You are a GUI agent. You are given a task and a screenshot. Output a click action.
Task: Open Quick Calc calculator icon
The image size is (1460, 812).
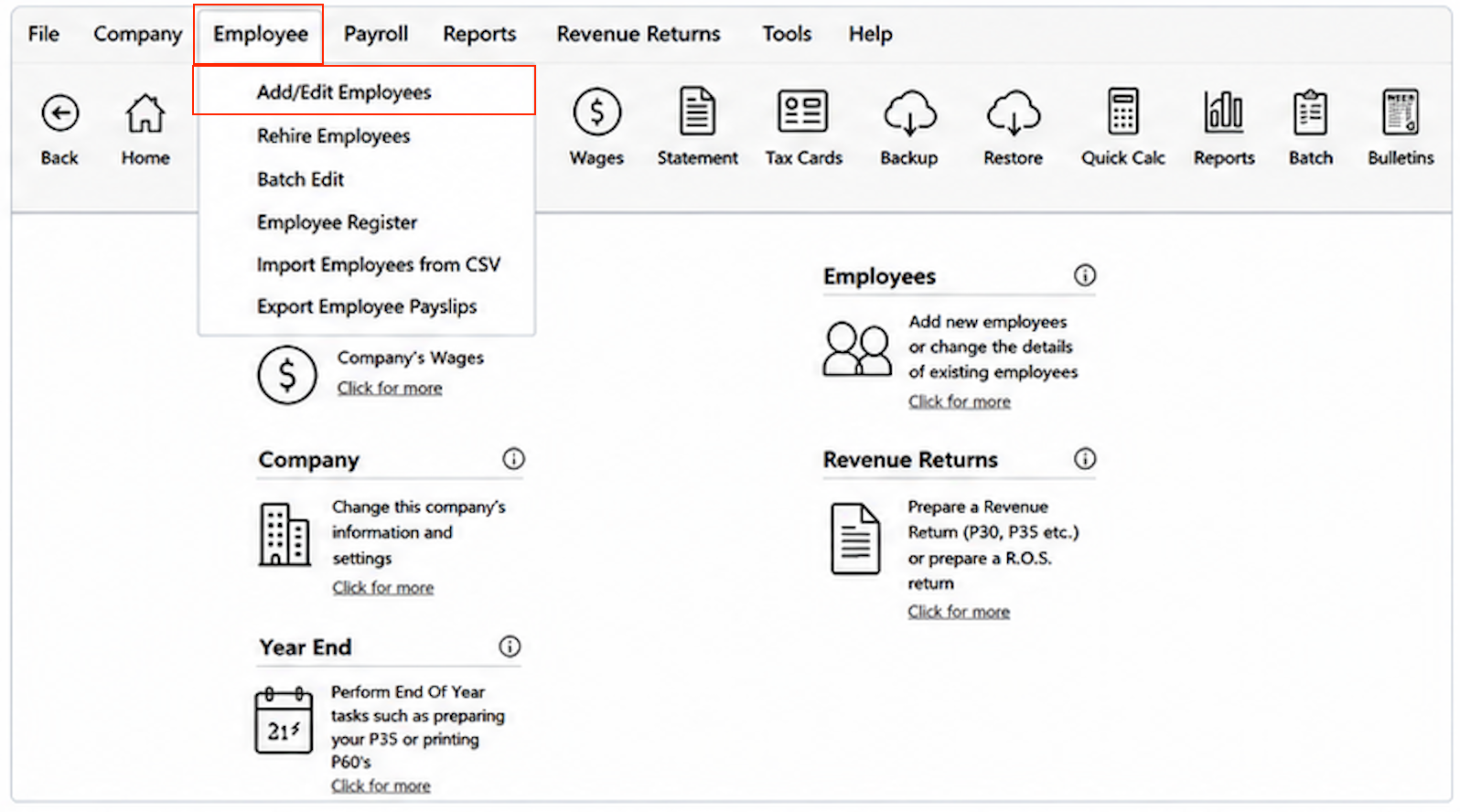tap(1123, 112)
